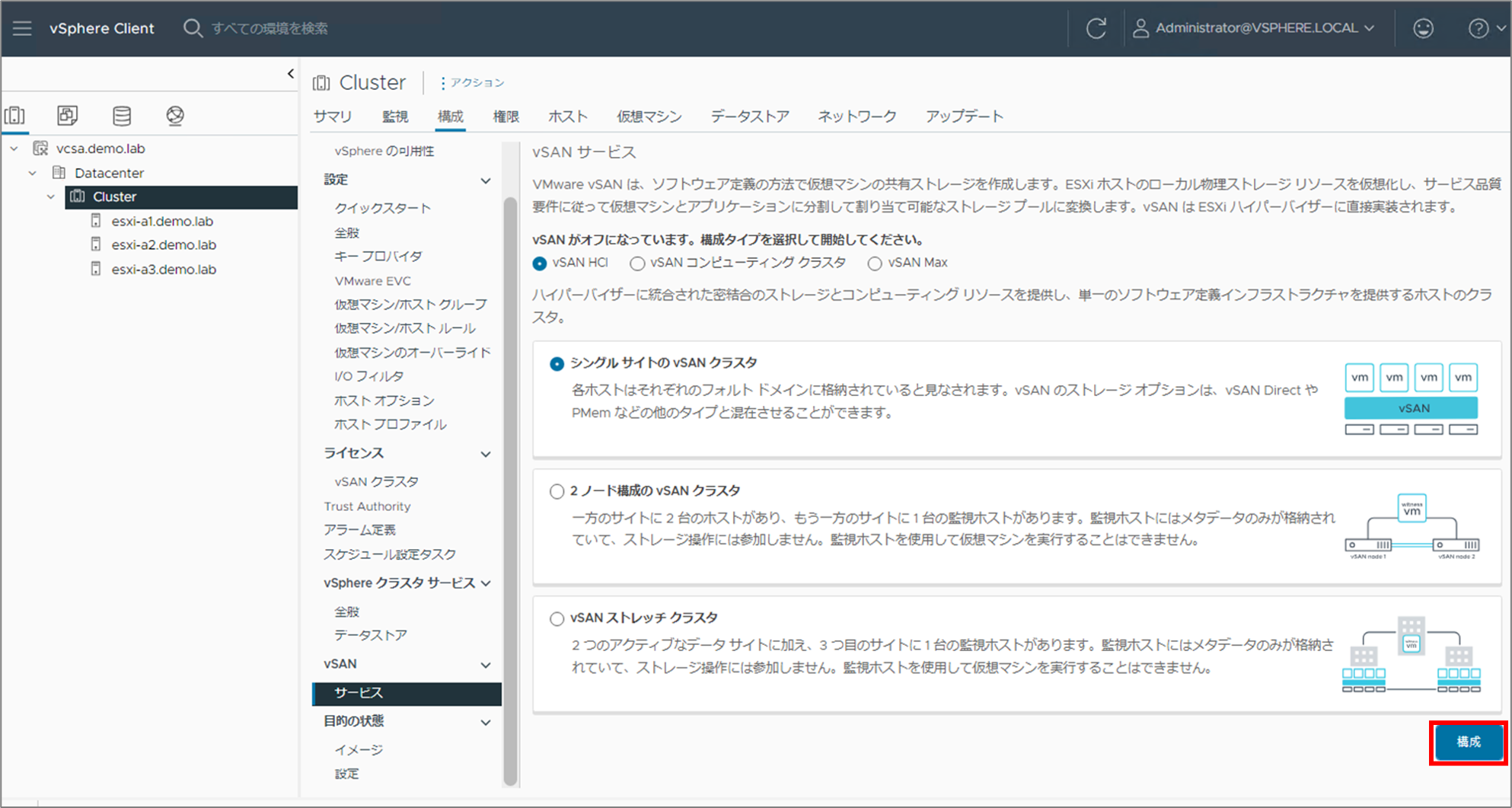Open ホスト プロファイル settings page

390,424
